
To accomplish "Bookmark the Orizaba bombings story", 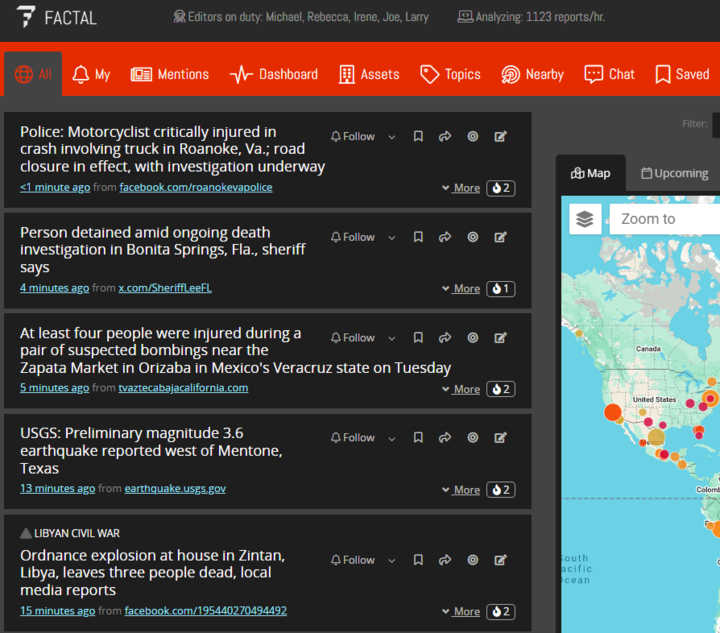I will click(x=418, y=337).
